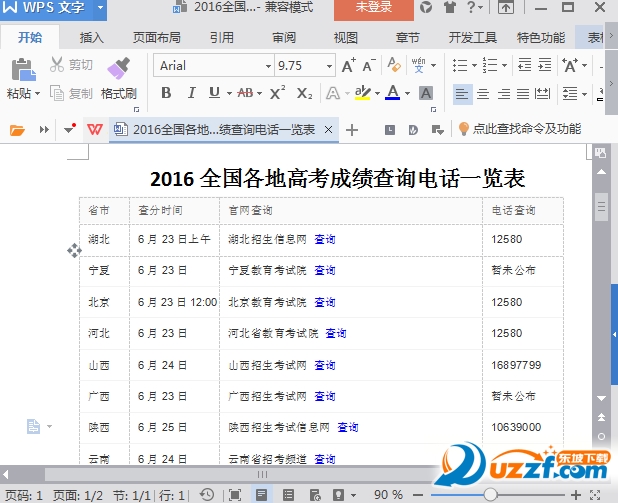The width and height of the screenshot is (618, 503).
Task: Switch to the 插入 ribbon tab
Action: click(x=91, y=38)
